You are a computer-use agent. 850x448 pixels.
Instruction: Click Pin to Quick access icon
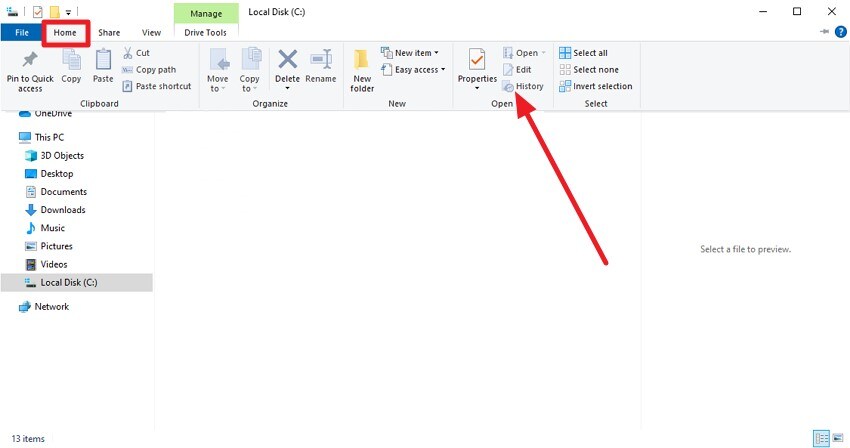(x=30, y=59)
